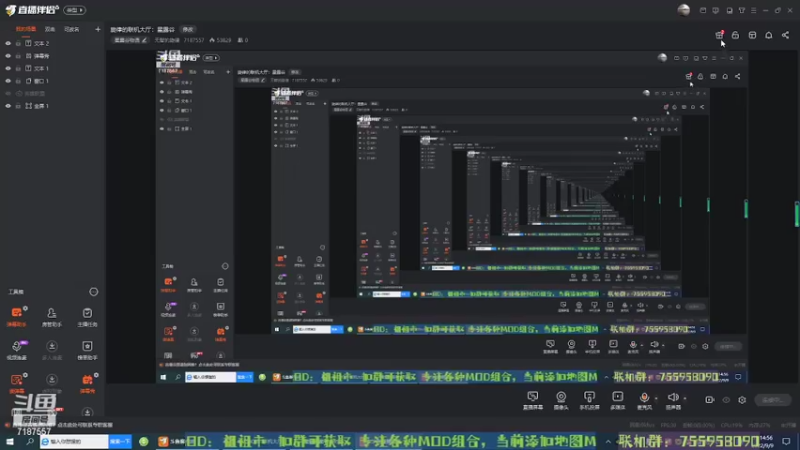Expand the microphone volume dropdown arrow

click(x=657, y=398)
